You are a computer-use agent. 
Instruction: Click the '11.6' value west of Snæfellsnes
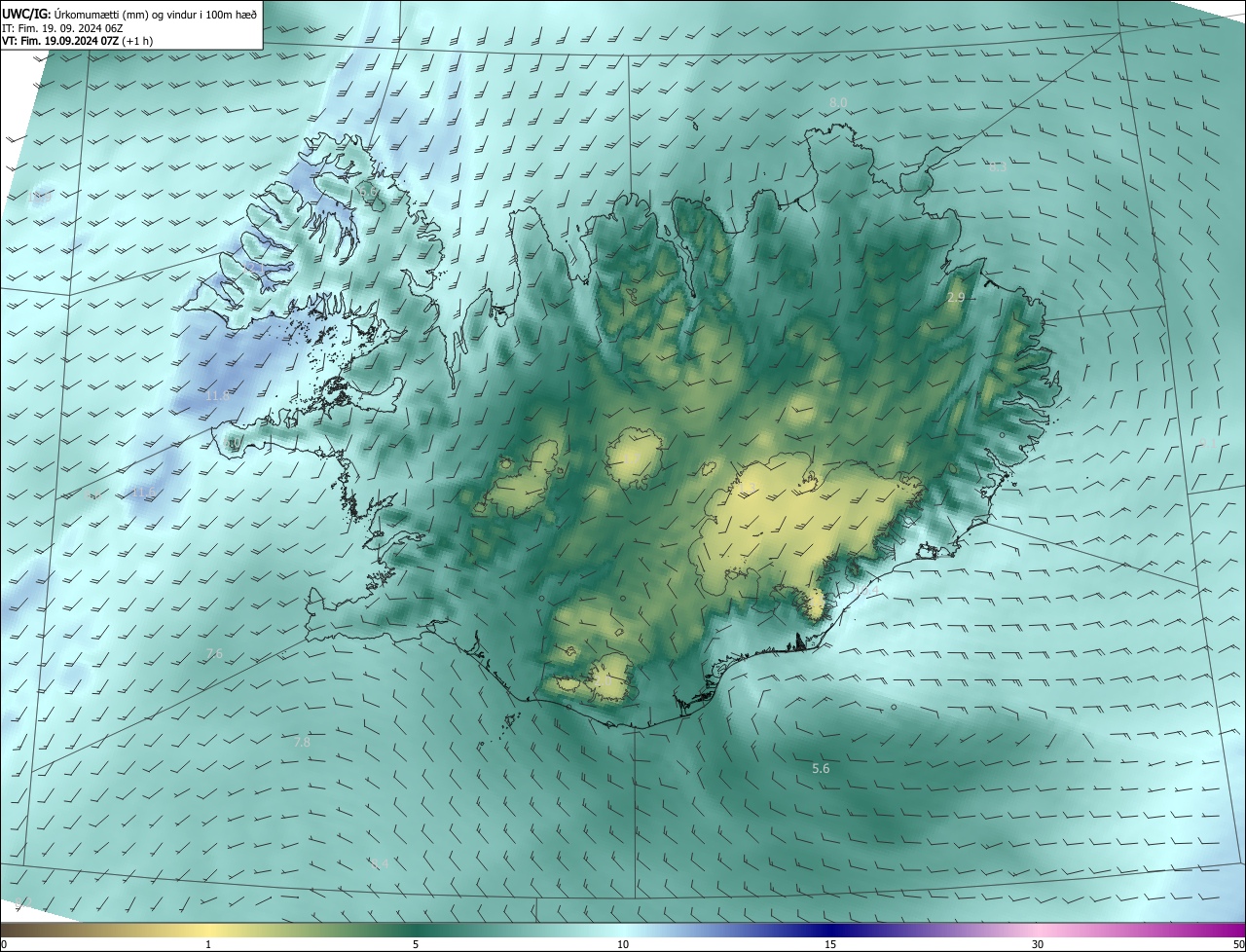[x=143, y=493]
